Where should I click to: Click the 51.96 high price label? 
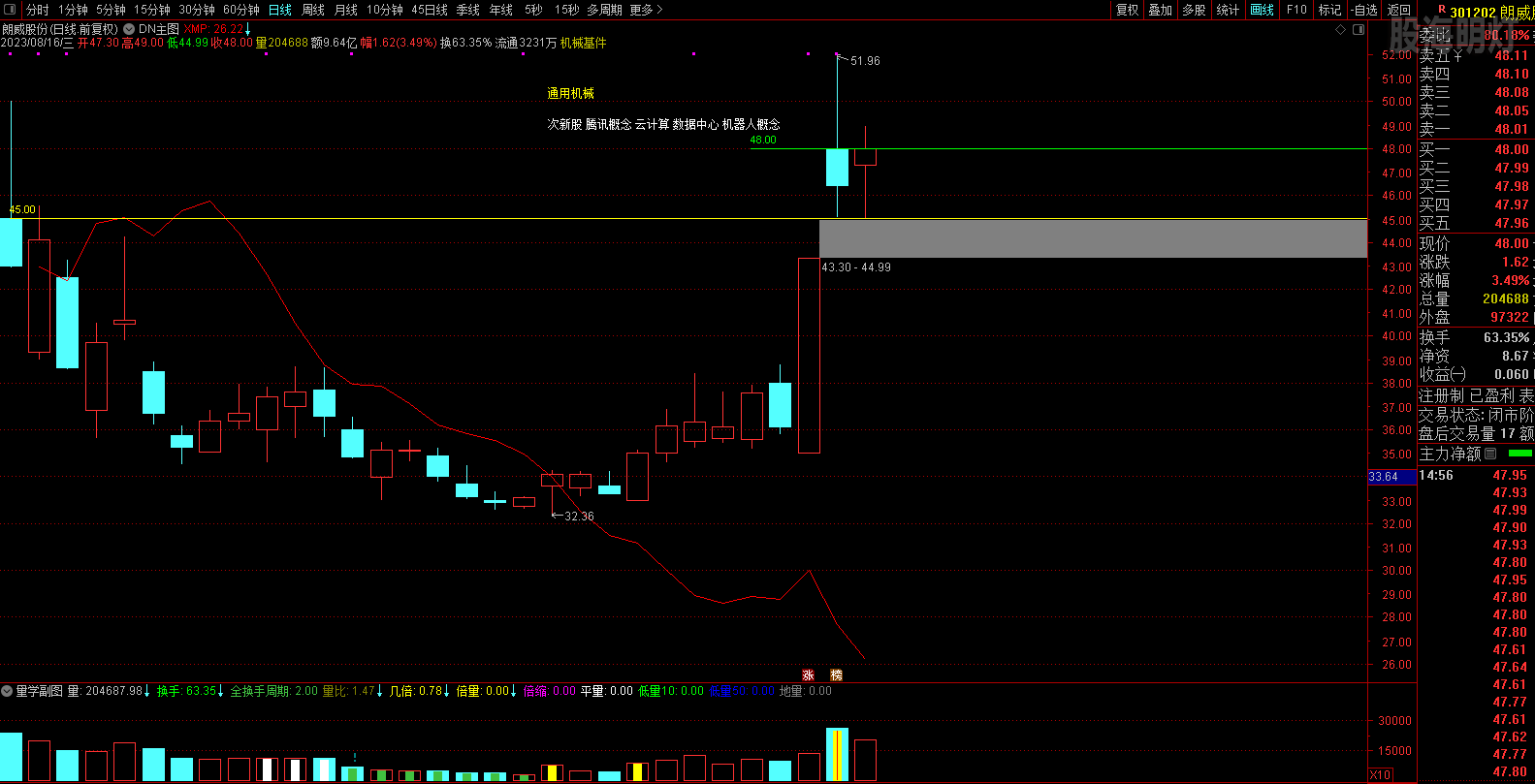pos(865,61)
